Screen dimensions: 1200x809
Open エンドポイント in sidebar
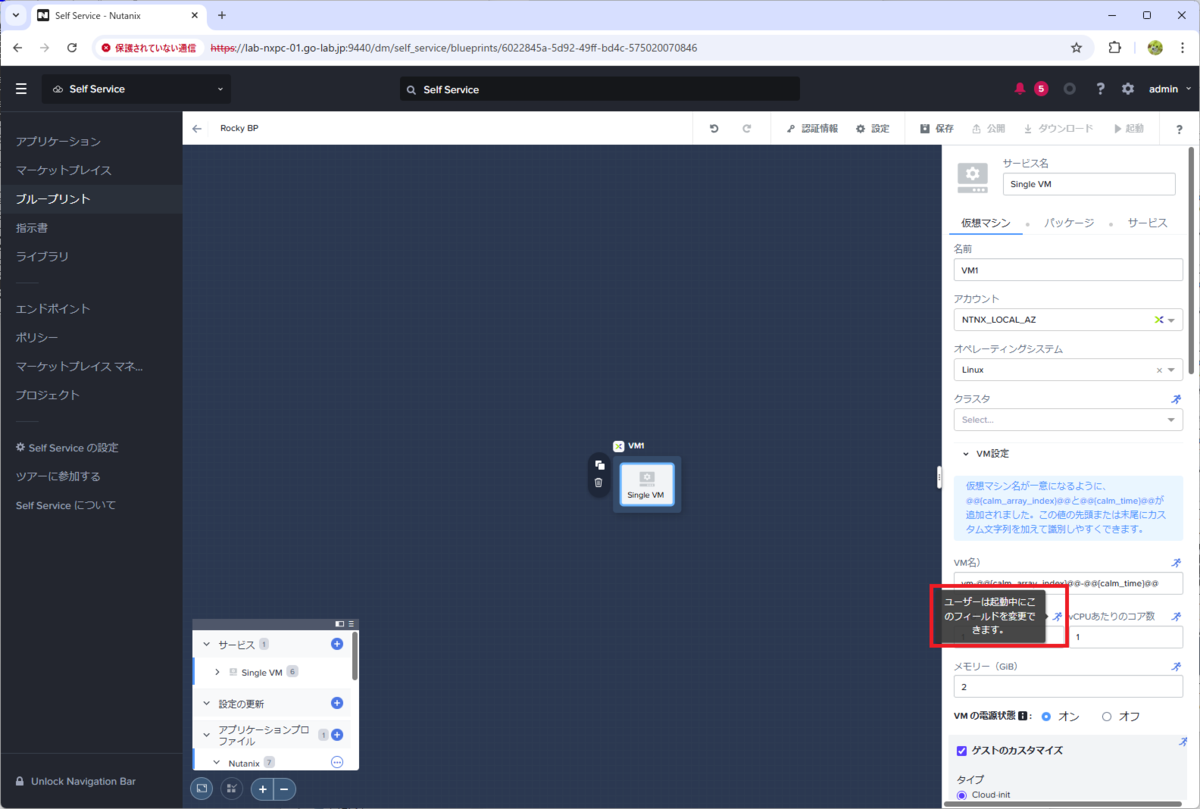click(x=53, y=309)
